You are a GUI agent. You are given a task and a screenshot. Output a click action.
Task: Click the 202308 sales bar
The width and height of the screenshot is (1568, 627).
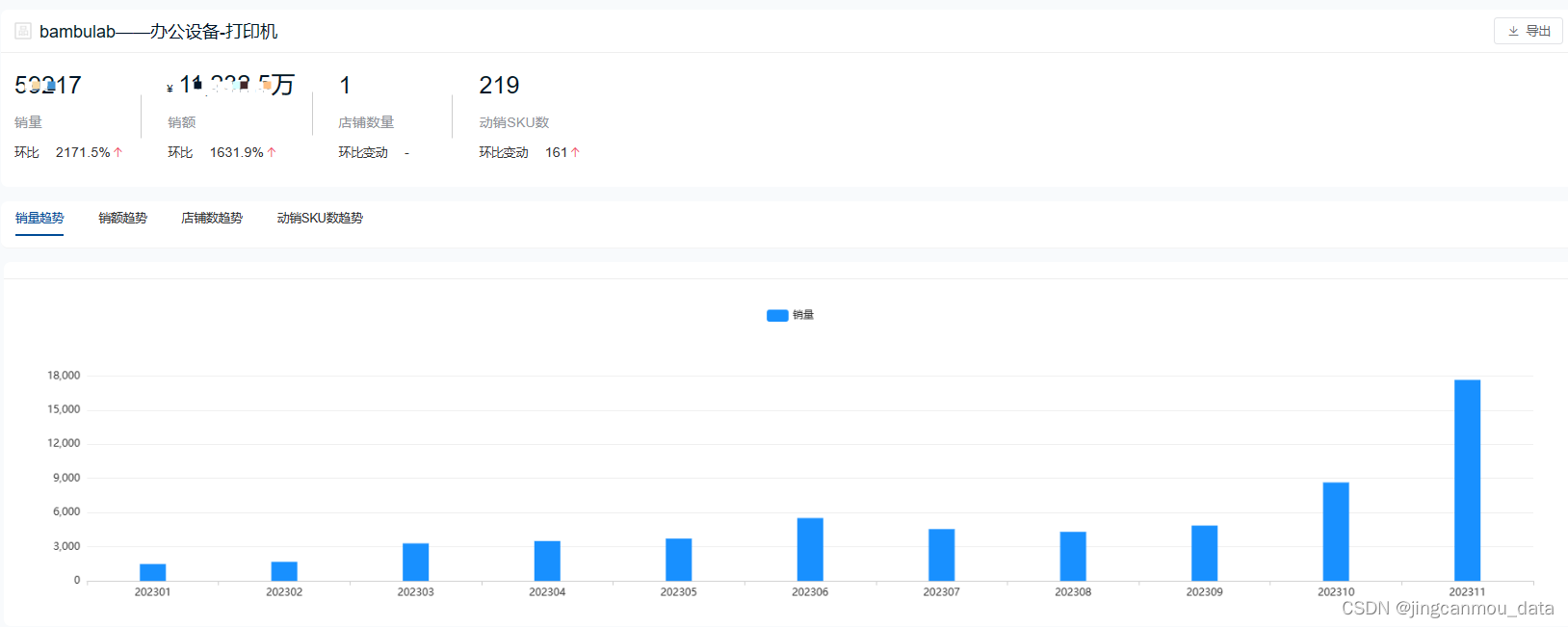1073,556
